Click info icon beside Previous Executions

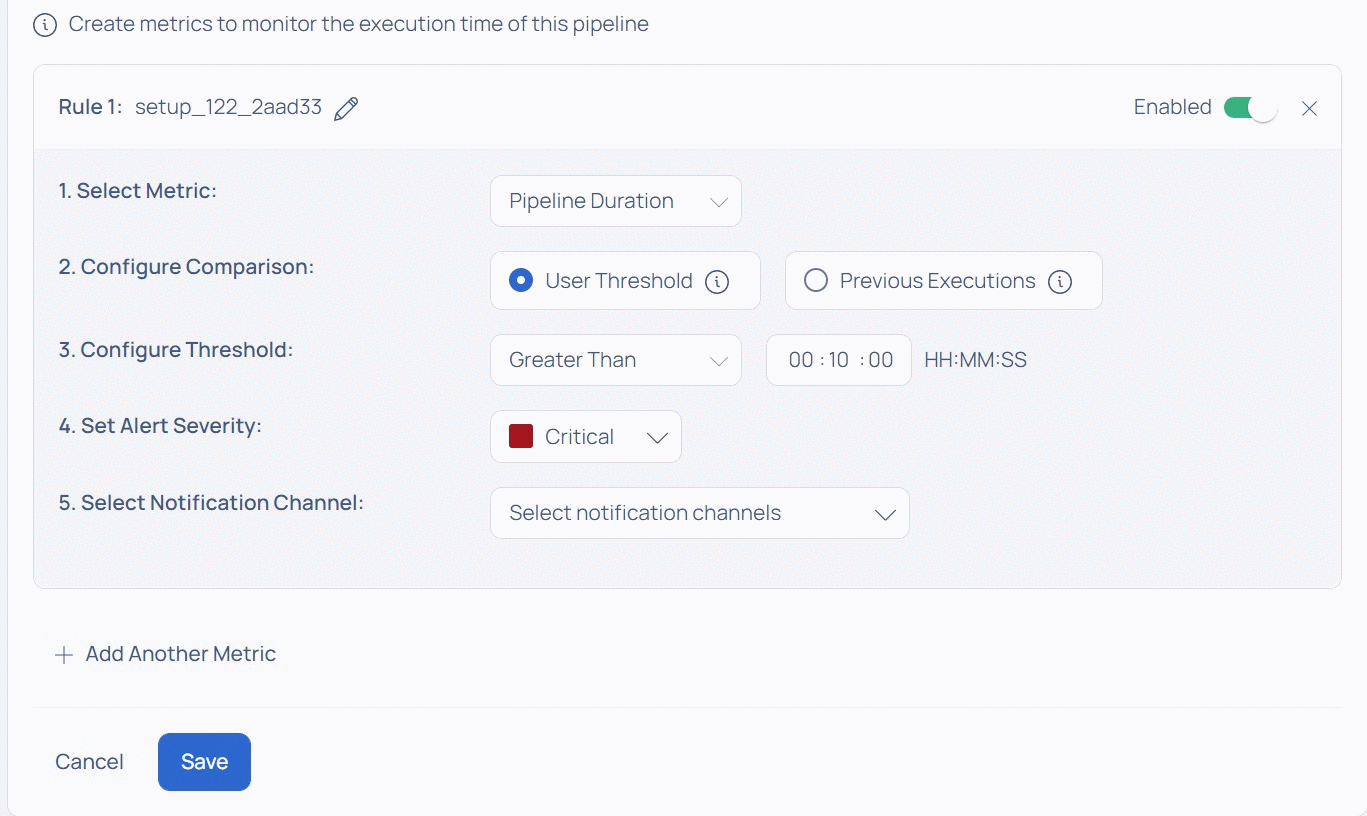tap(1060, 282)
